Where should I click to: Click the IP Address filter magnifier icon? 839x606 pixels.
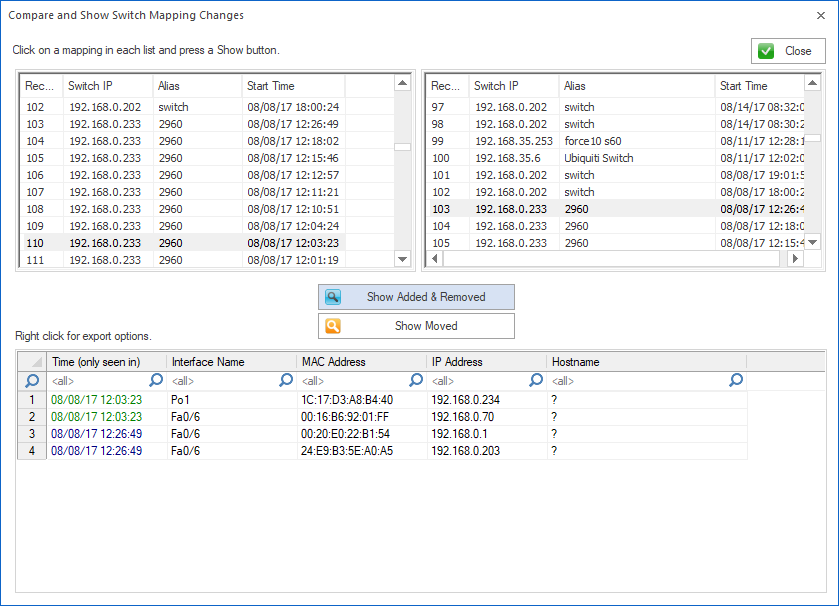point(535,380)
